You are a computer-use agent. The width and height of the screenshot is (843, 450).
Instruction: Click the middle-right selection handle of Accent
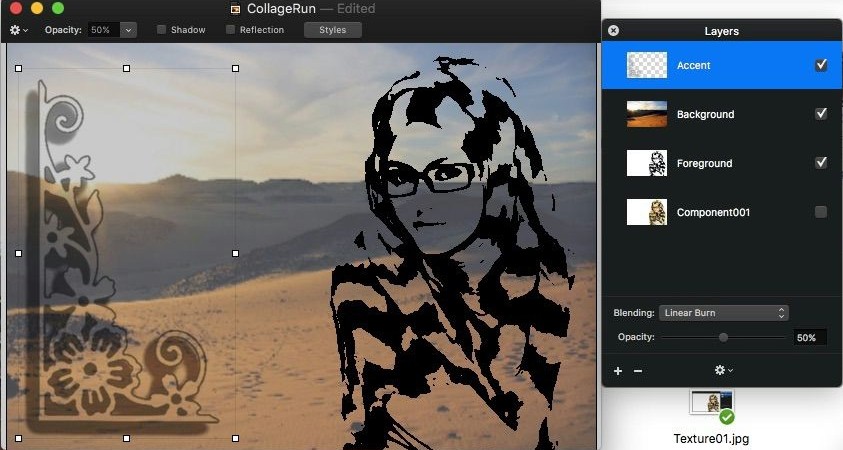tap(235, 253)
